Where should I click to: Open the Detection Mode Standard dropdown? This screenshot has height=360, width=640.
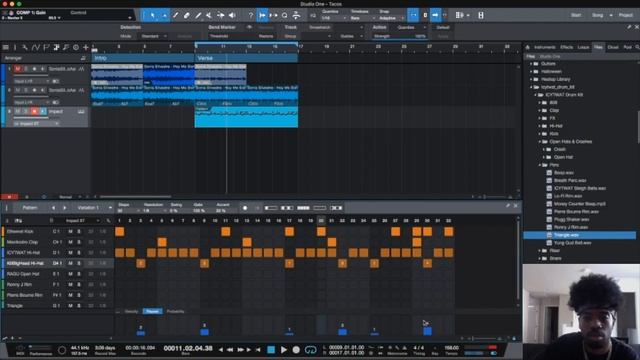tap(153, 36)
